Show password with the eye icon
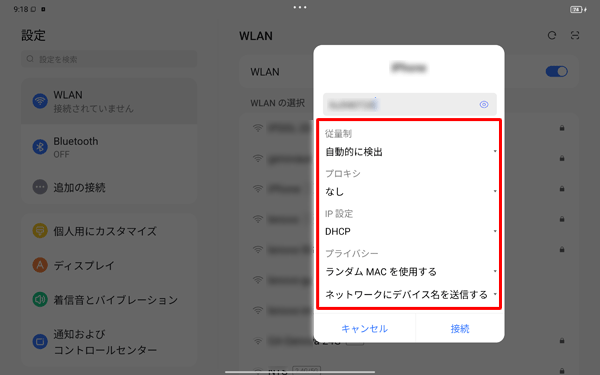 484,104
